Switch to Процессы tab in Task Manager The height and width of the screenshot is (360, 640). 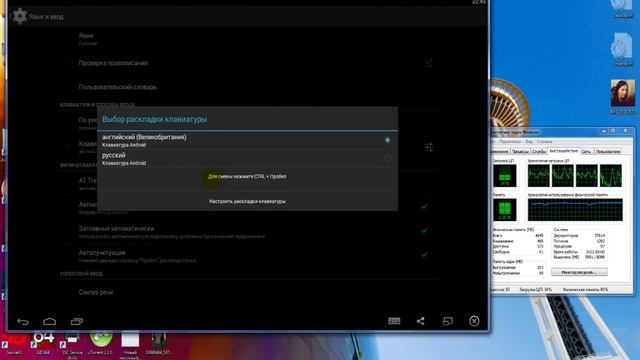tap(520, 151)
